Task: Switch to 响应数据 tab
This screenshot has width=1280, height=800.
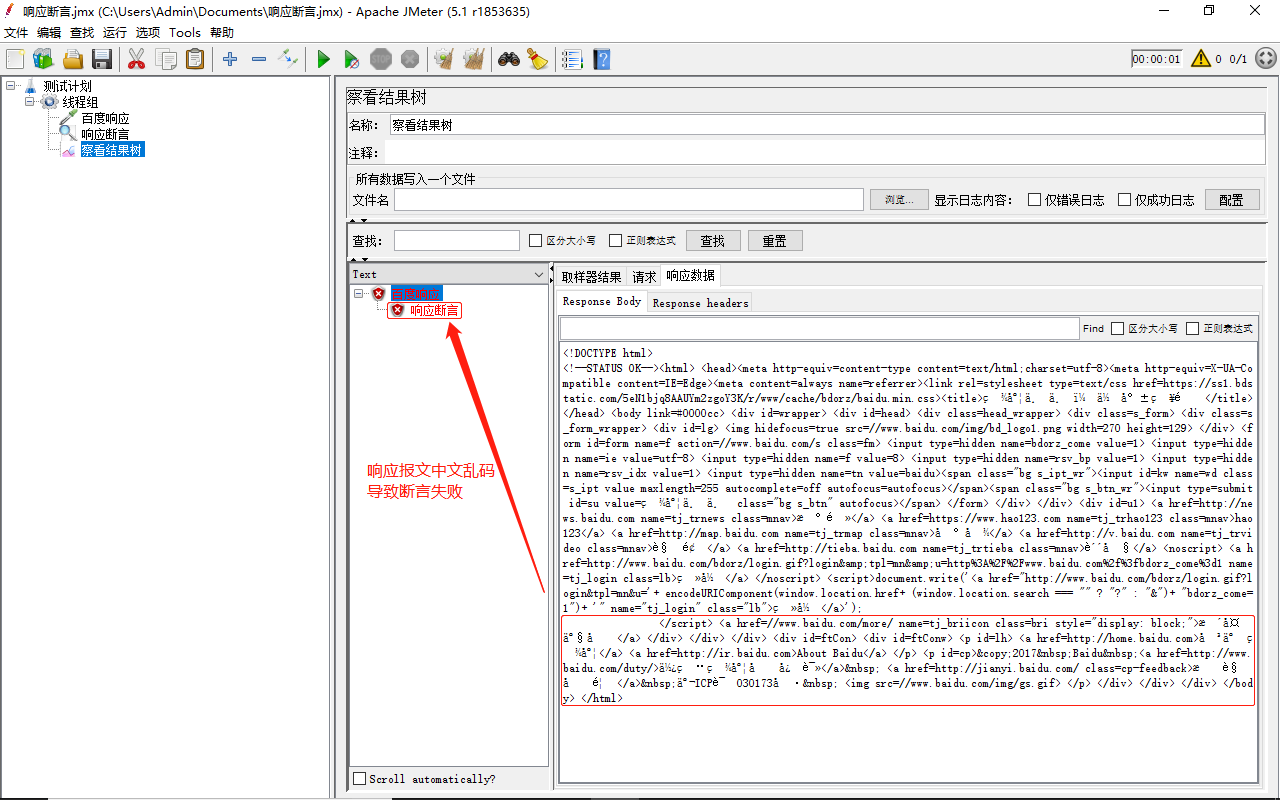Action: 690,276
